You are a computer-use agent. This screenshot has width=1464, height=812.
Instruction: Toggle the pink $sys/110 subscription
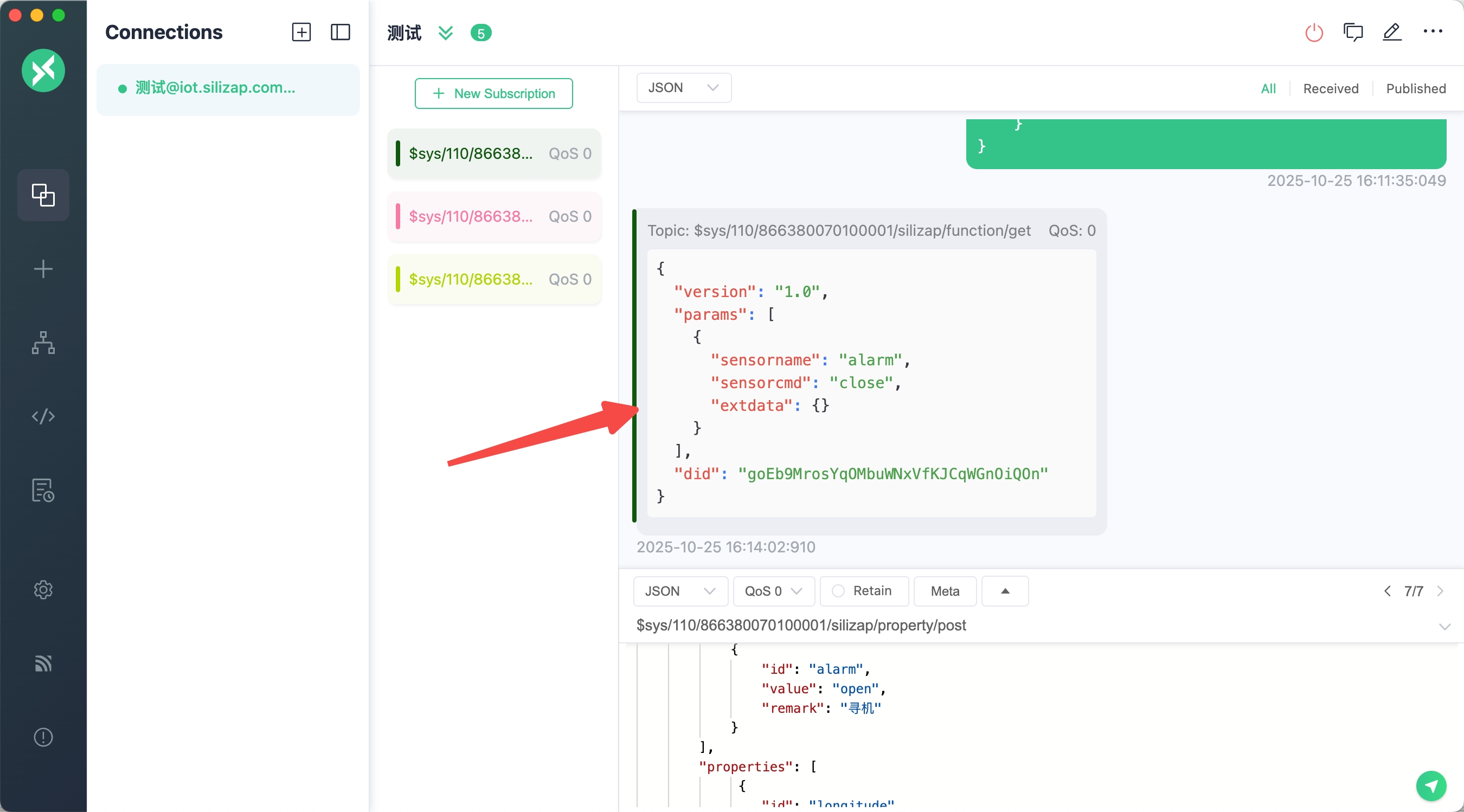[x=494, y=216]
